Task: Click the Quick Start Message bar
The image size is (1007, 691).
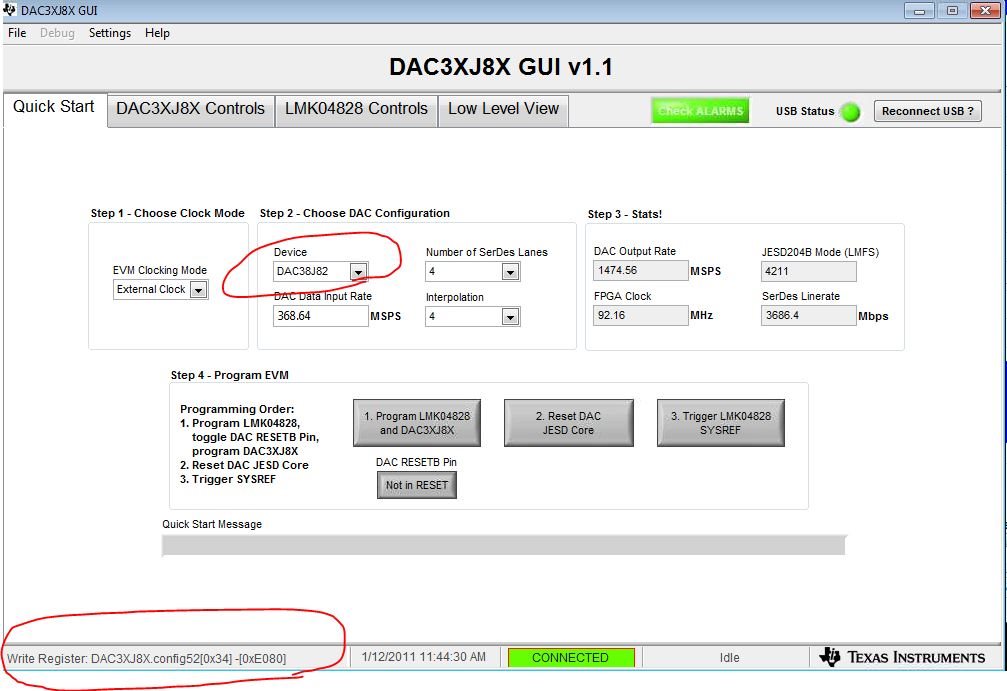Action: pos(504,545)
